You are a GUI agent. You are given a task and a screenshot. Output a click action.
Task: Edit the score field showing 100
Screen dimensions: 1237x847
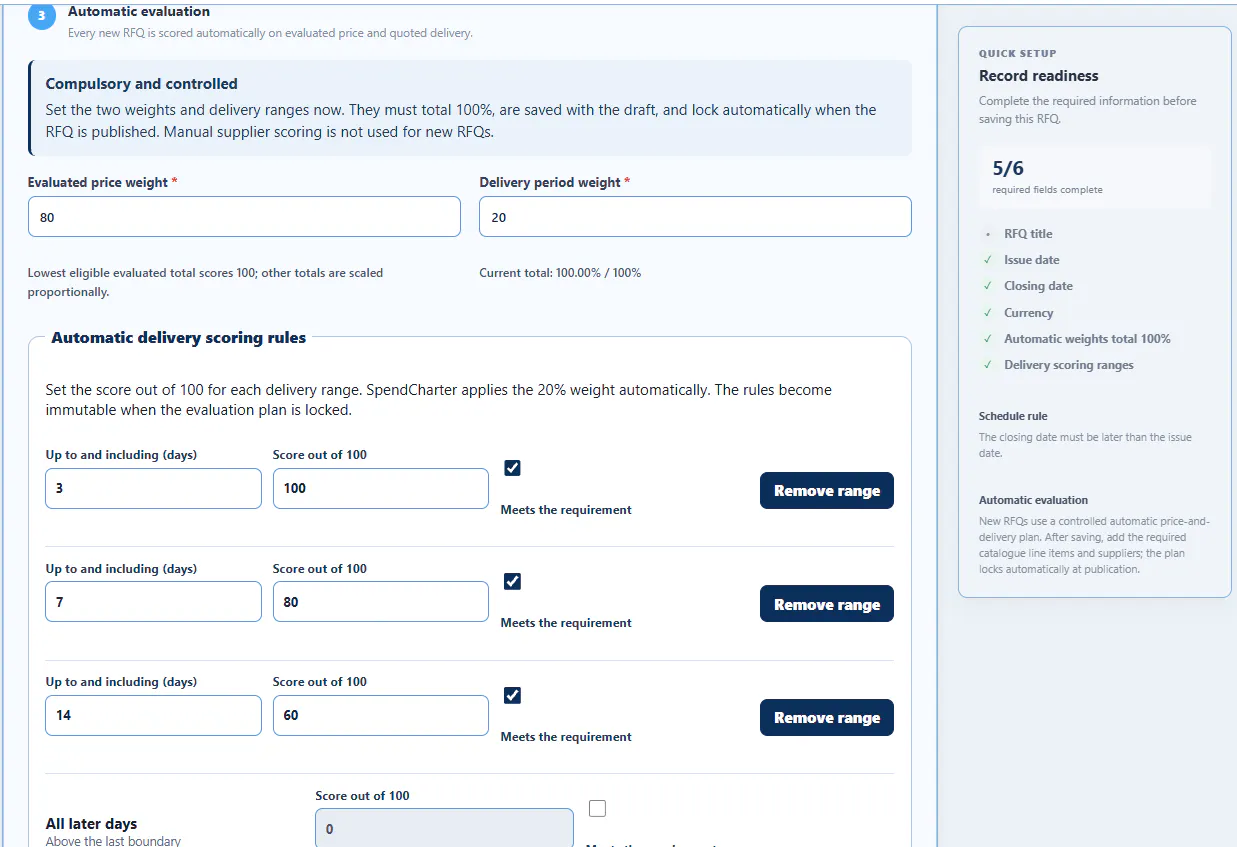pos(381,488)
